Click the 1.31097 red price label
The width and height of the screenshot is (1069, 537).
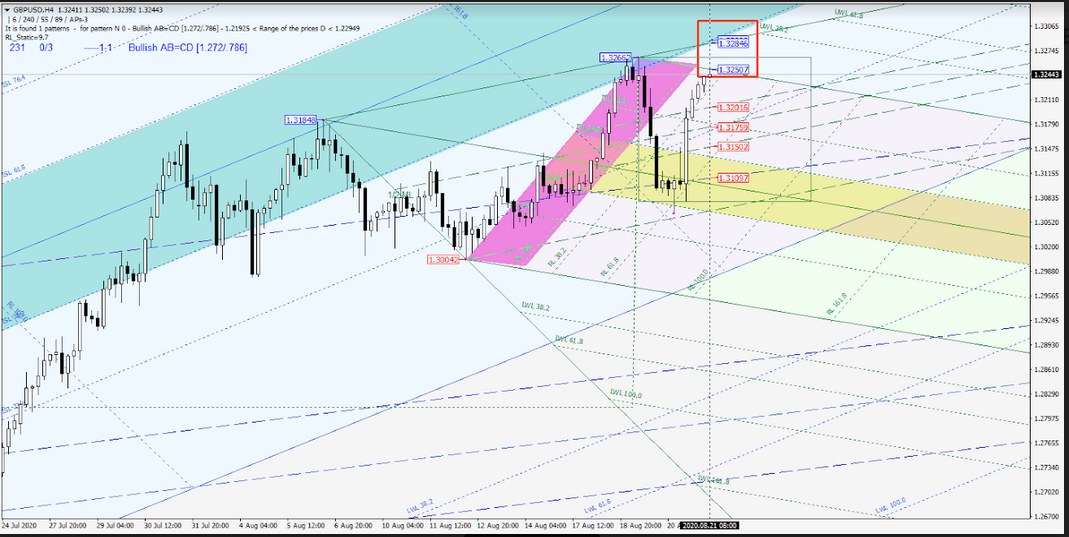coord(732,178)
